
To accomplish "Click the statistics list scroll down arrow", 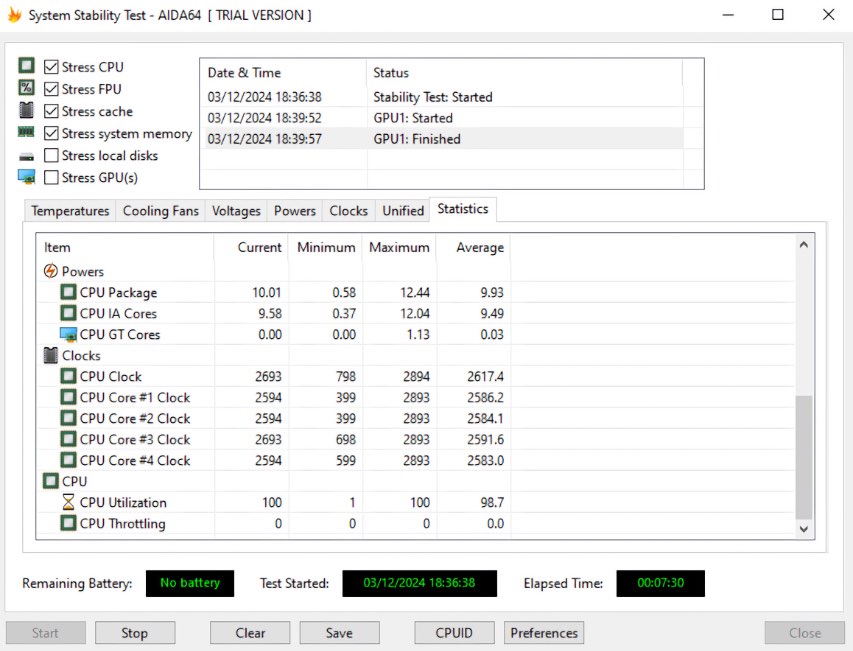I will (x=804, y=529).
